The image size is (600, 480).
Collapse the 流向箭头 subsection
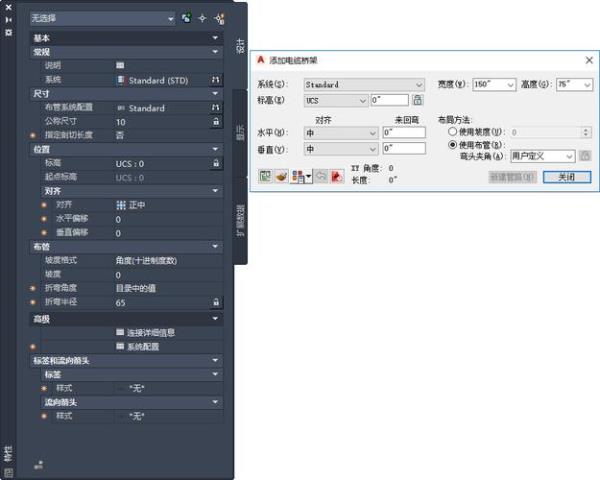coord(215,402)
